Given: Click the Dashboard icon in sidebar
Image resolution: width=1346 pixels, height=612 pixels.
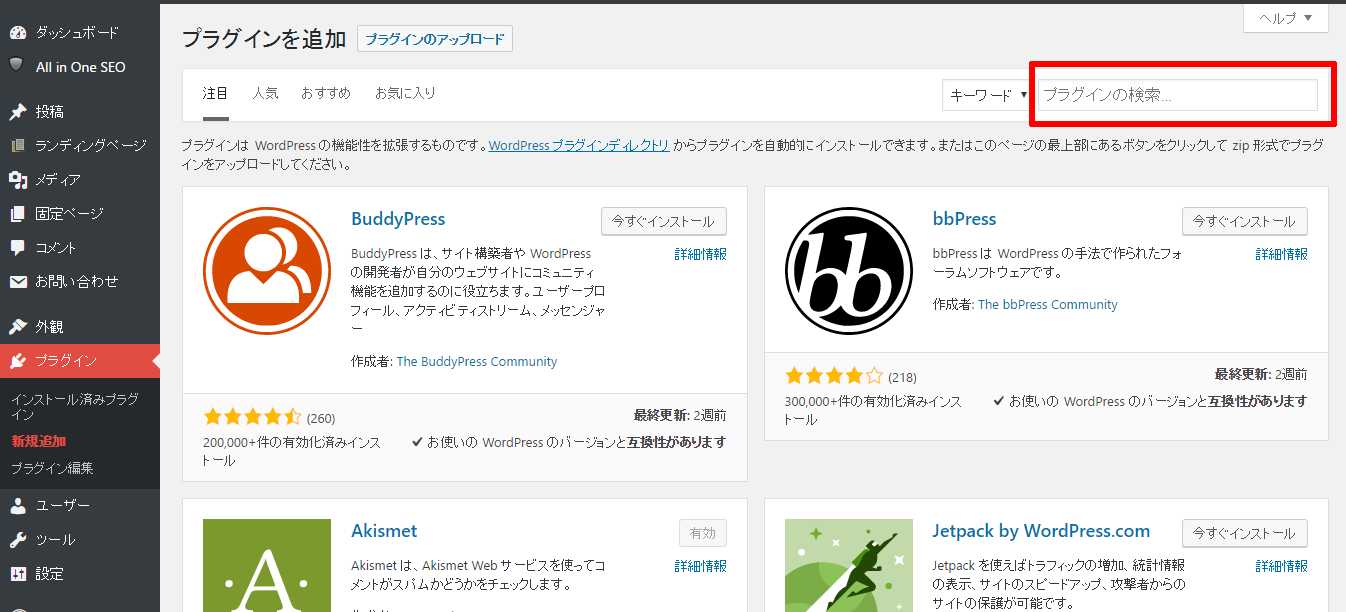Looking at the screenshot, I should (17, 33).
